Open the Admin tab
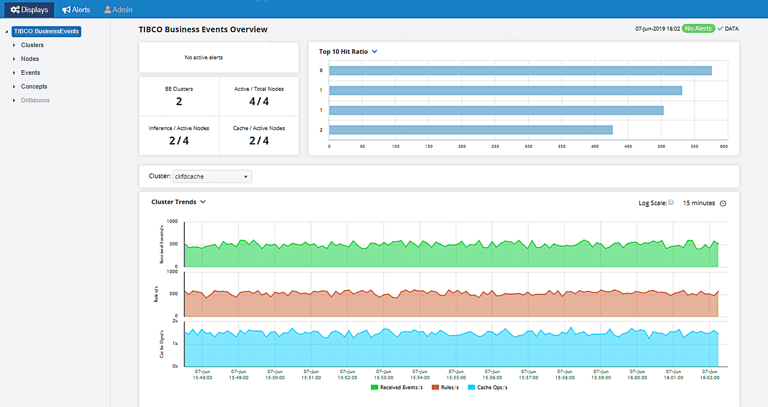 click(x=118, y=9)
